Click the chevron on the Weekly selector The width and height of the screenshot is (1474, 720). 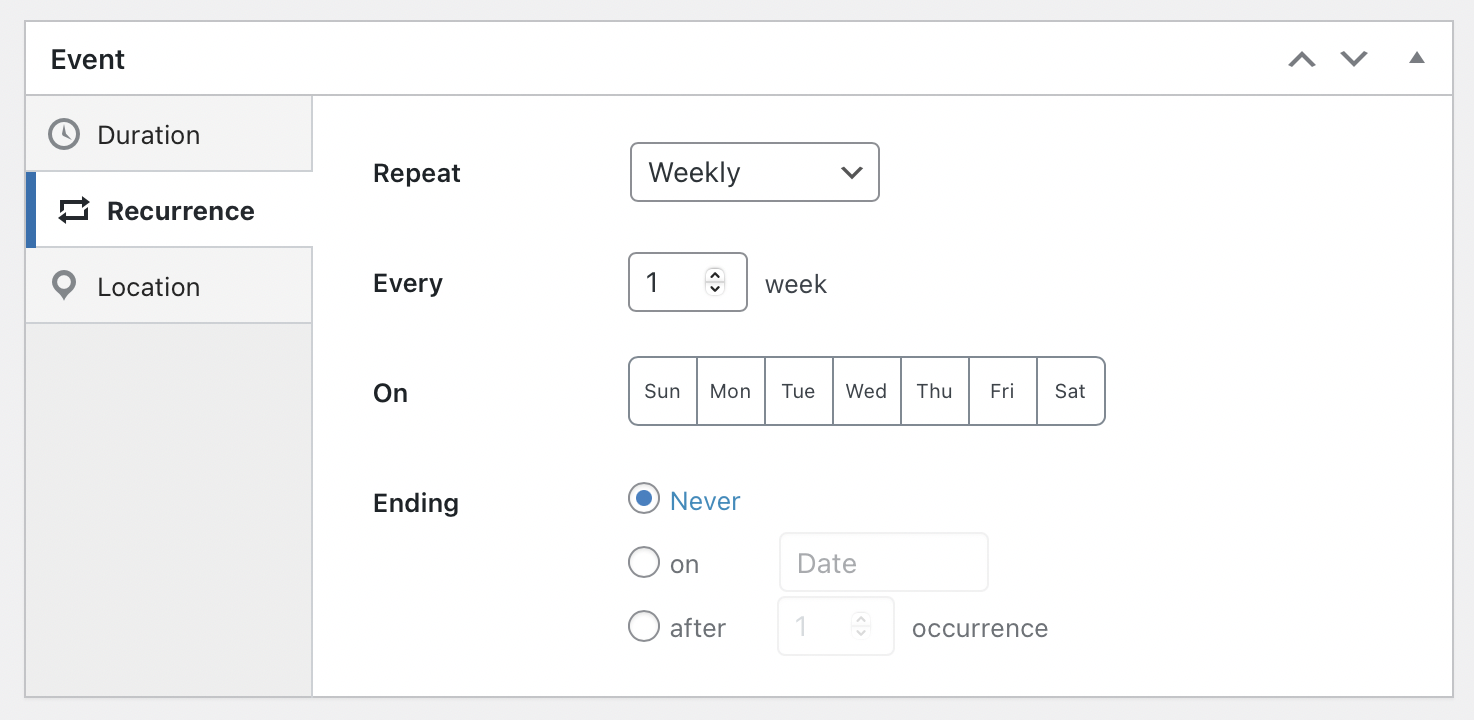851,172
